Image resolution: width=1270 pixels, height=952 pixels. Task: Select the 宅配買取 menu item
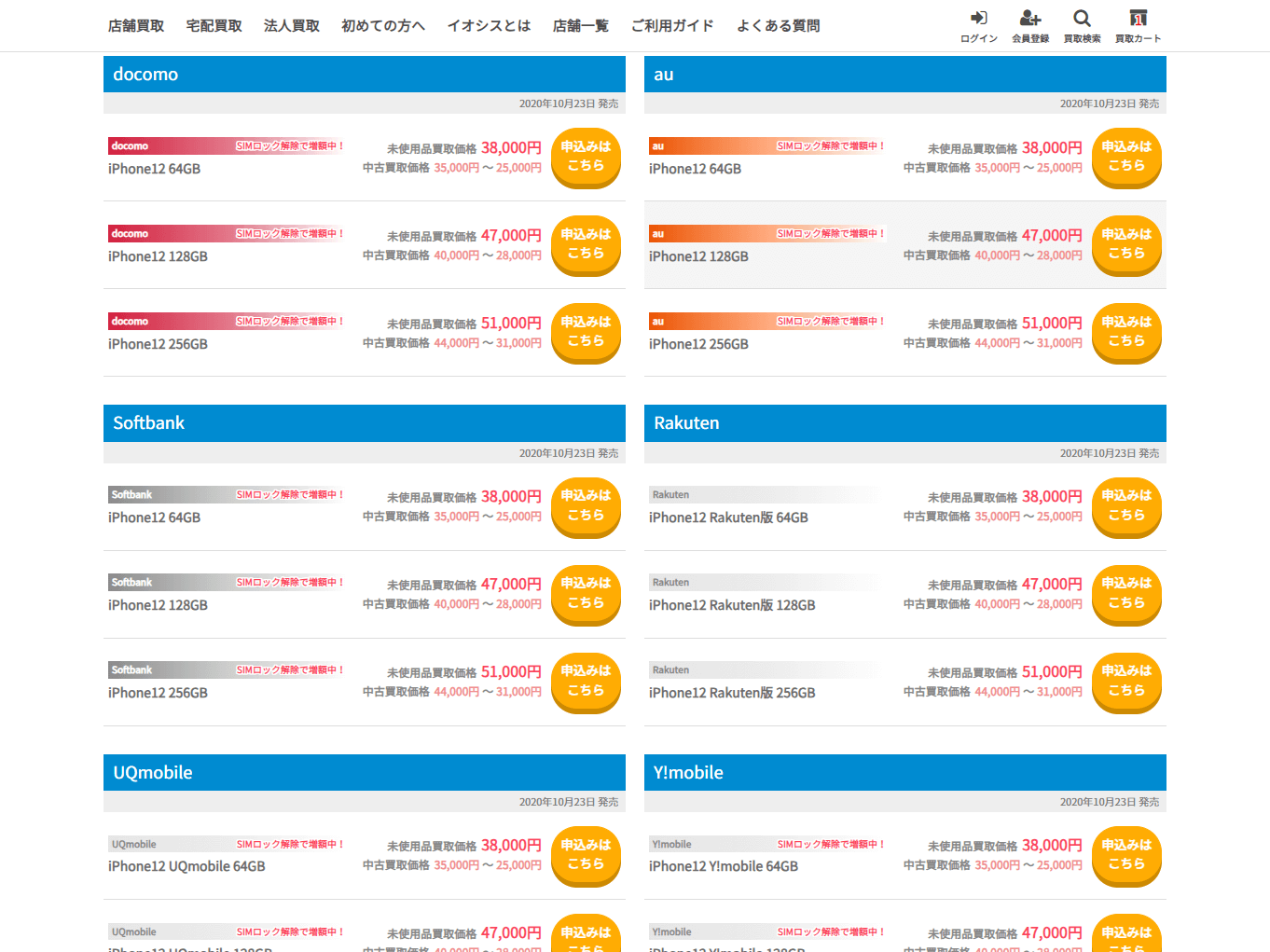click(x=214, y=26)
